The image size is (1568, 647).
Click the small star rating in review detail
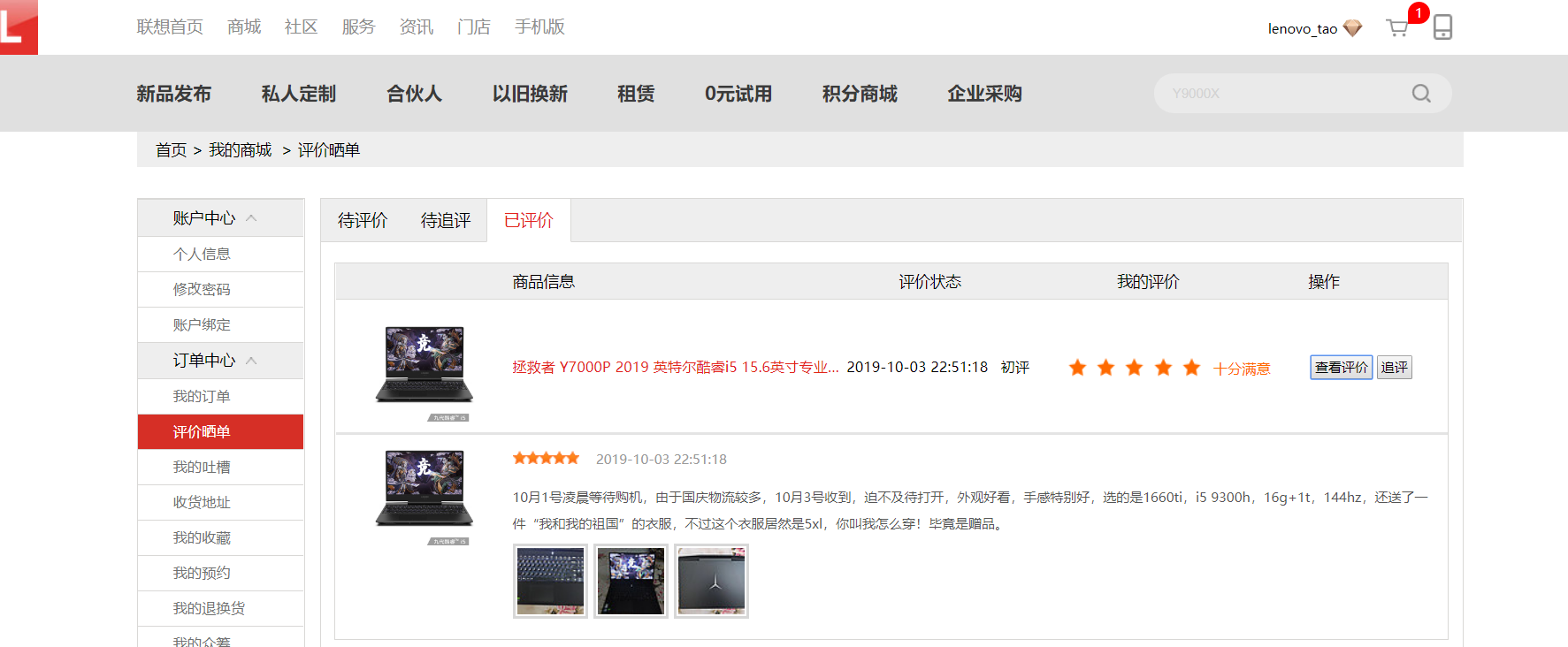tap(546, 458)
